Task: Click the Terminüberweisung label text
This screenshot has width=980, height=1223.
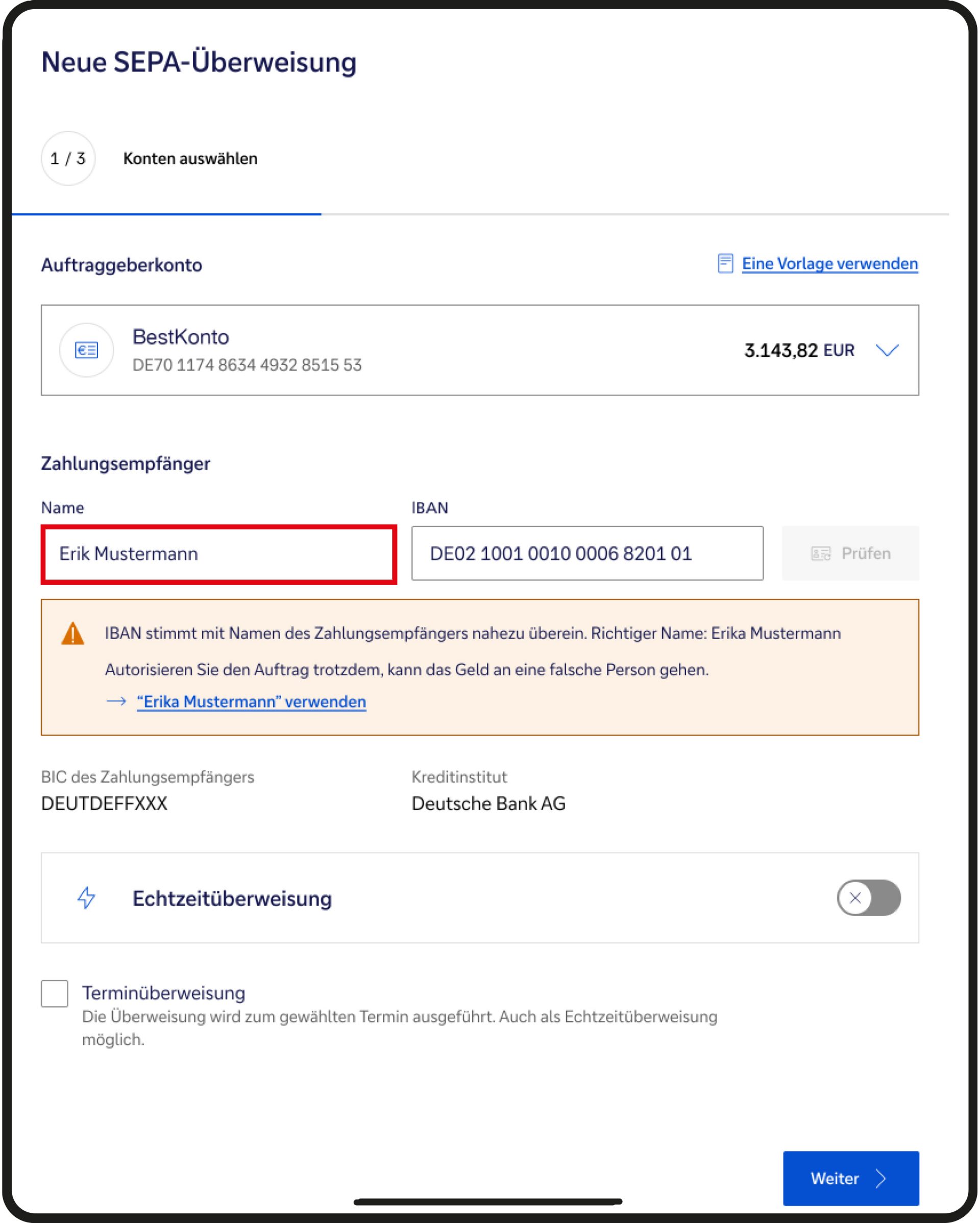Action: 163,993
